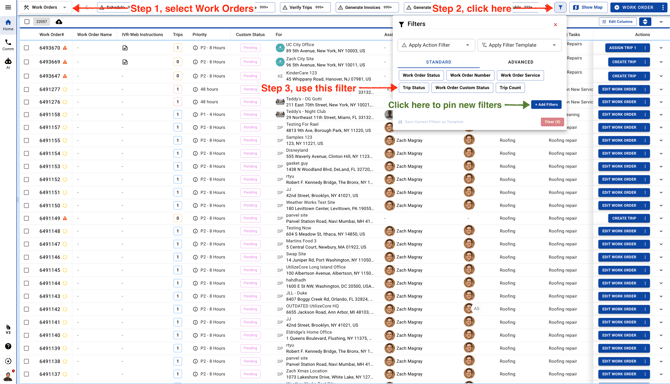Click Teddy's - OG Gotti site thumbnail
The image size is (670, 384).
[280, 102]
